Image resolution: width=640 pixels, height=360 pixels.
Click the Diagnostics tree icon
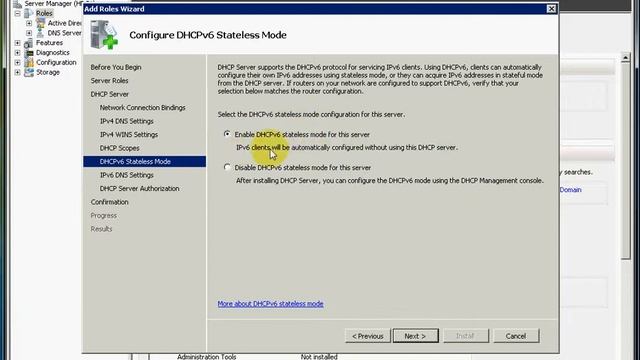[x=29, y=53]
